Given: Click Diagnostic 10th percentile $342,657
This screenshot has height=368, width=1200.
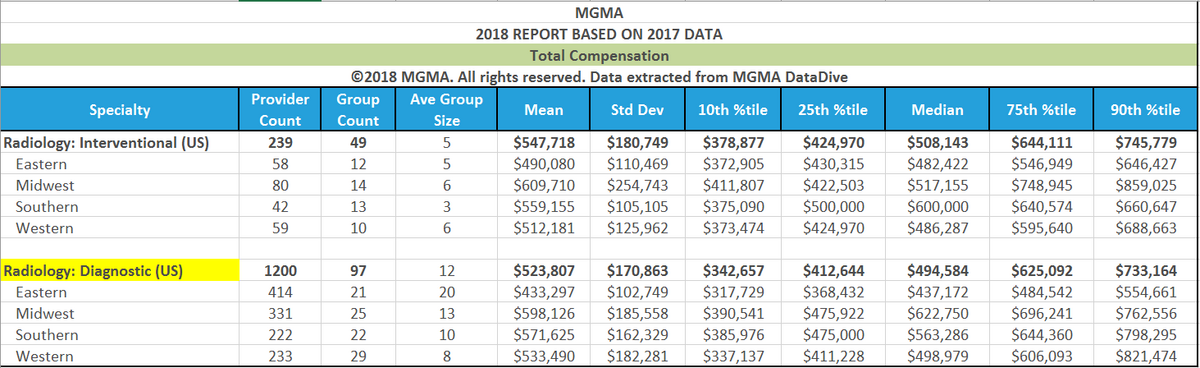Looking at the screenshot, I should 735,270.
